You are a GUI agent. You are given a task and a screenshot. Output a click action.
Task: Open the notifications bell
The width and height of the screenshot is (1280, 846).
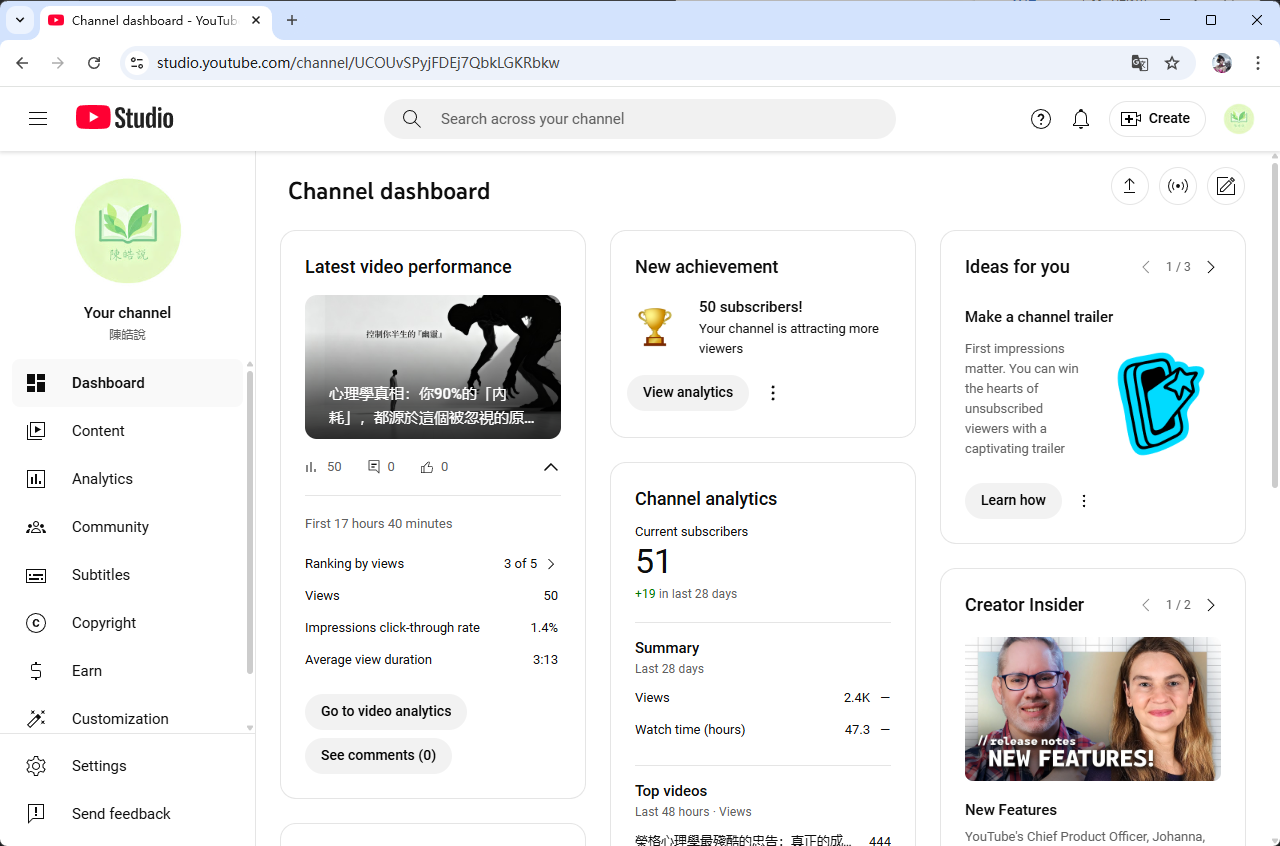[x=1080, y=119]
